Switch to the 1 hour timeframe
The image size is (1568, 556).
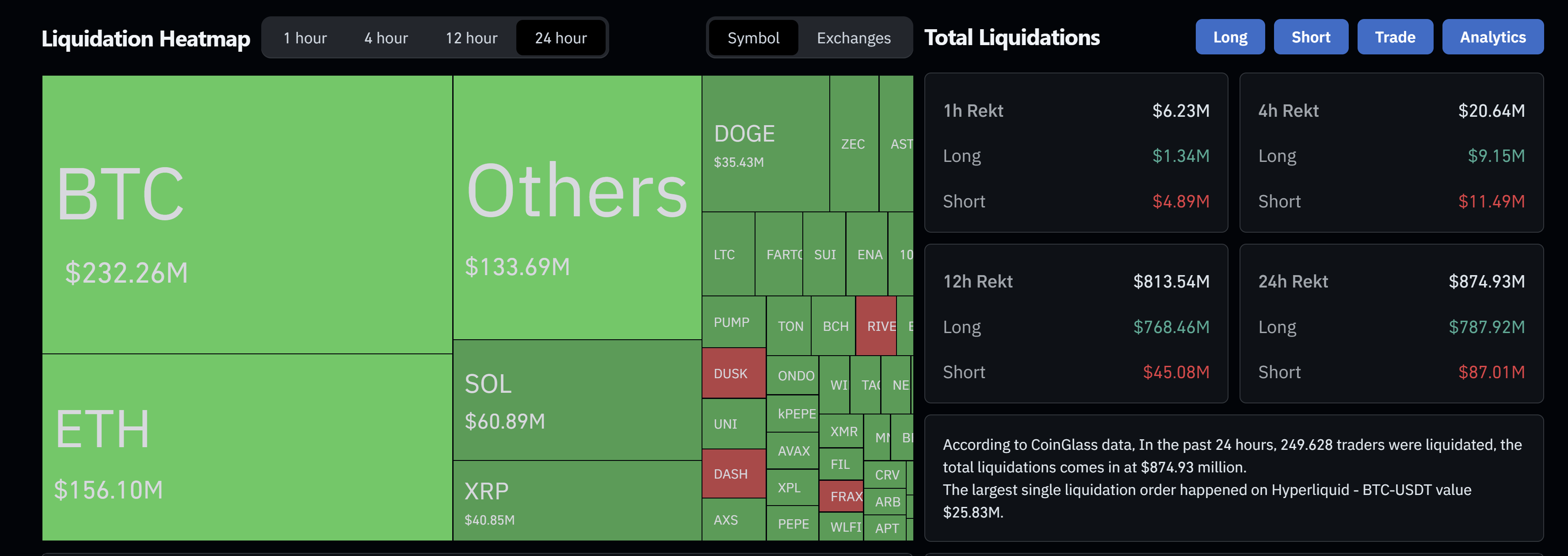304,38
